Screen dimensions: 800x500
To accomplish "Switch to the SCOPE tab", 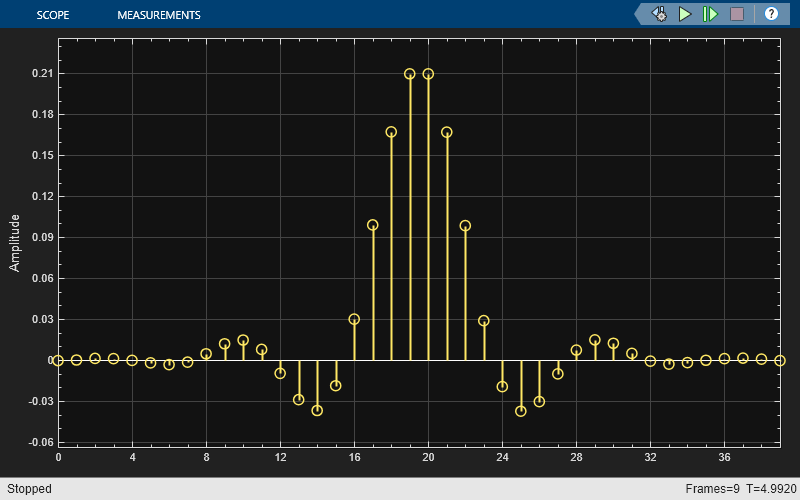I will click(x=53, y=15).
